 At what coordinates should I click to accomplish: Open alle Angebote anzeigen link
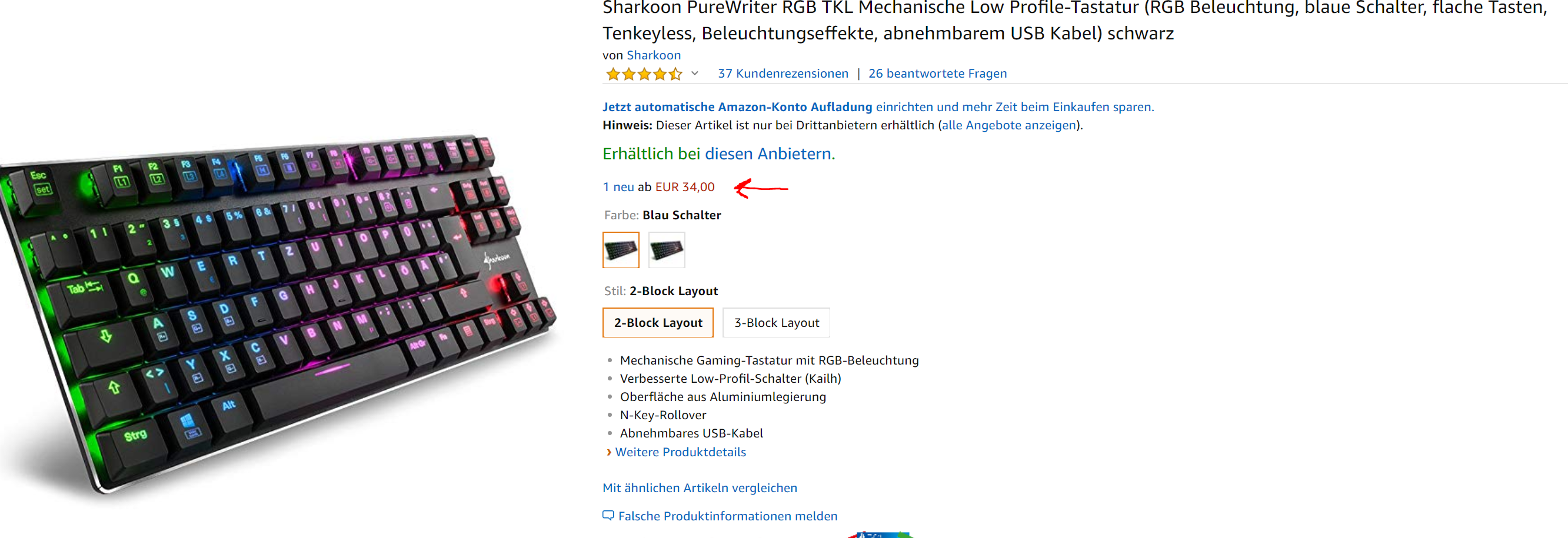[x=1008, y=125]
